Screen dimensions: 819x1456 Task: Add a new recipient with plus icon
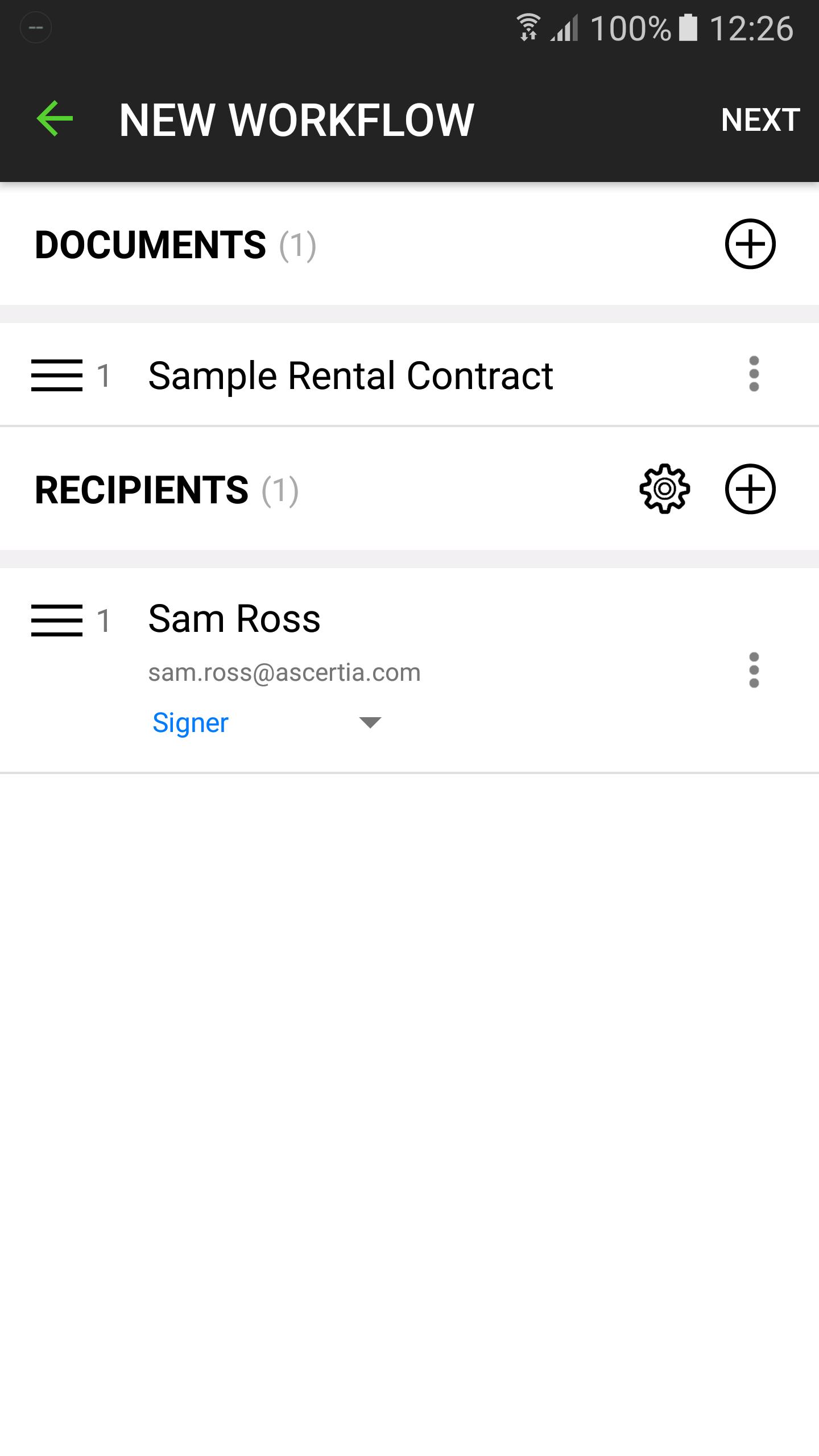click(750, 489)
